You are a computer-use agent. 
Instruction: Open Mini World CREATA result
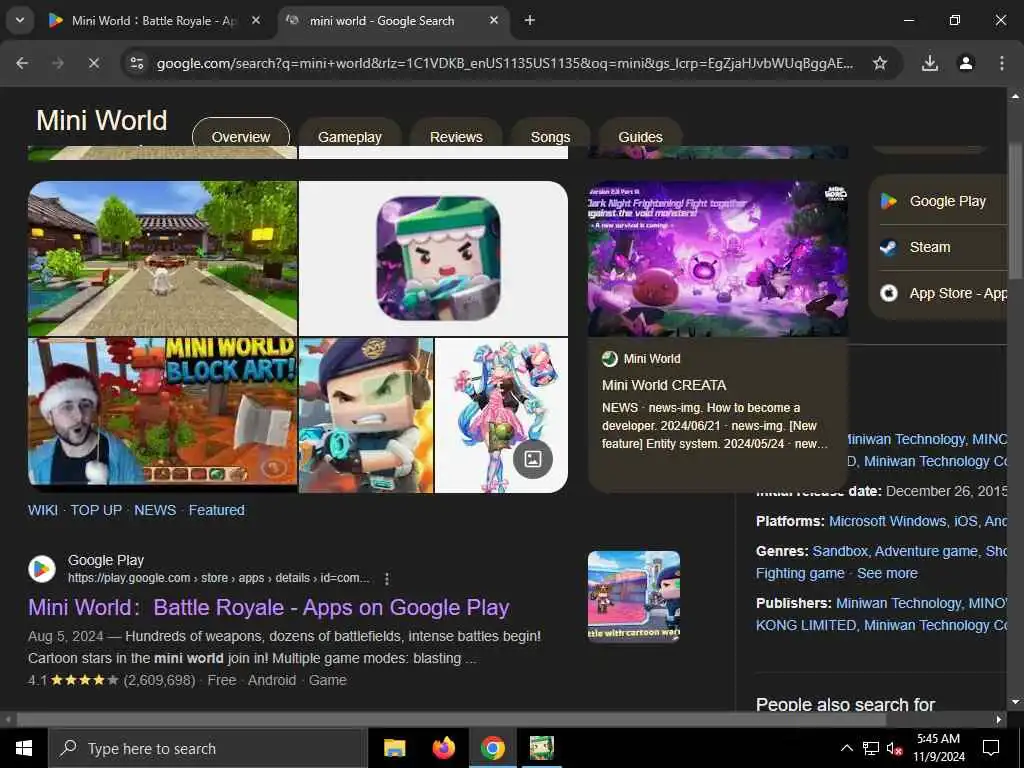coord(664,385)
